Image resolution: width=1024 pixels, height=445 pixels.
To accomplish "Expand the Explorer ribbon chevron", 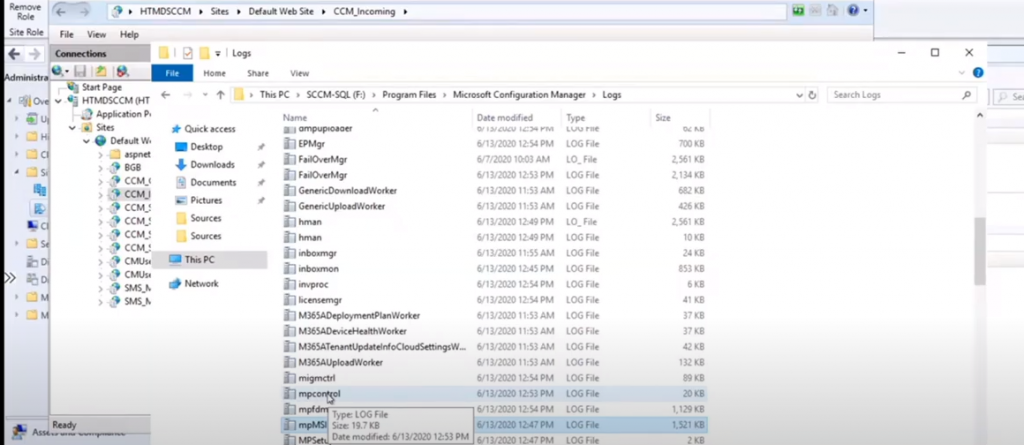I will (961, 73).
